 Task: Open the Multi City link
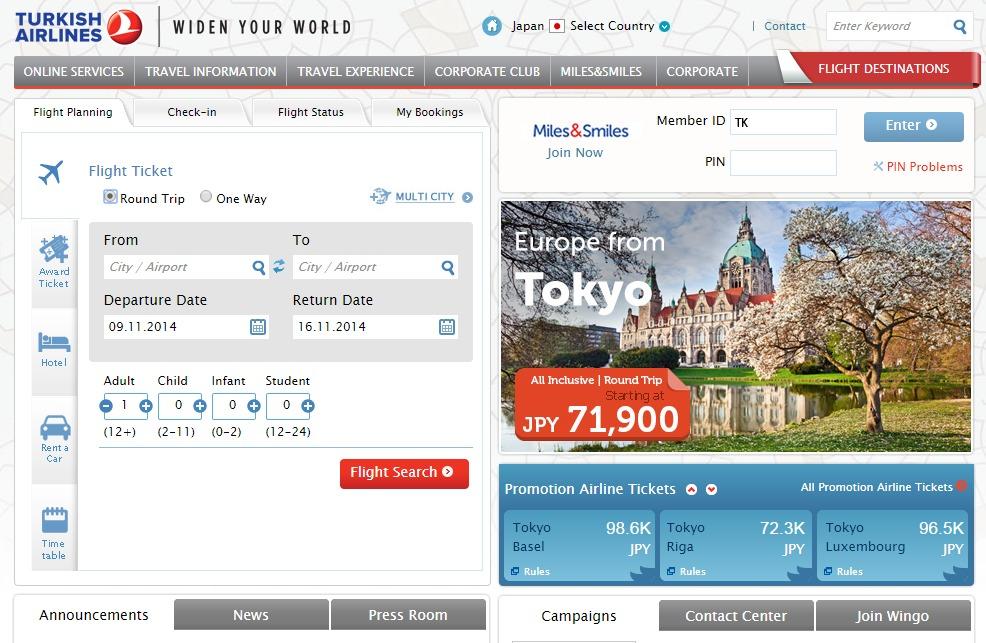pos(424,197)
